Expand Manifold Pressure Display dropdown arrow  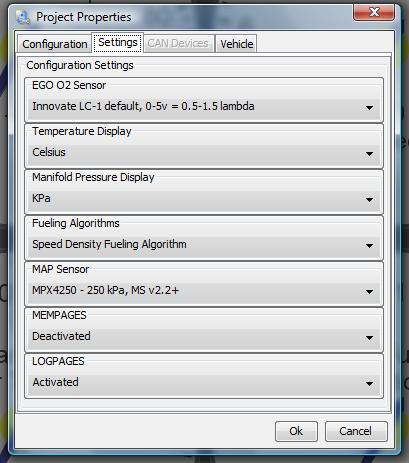click(369, 200)
